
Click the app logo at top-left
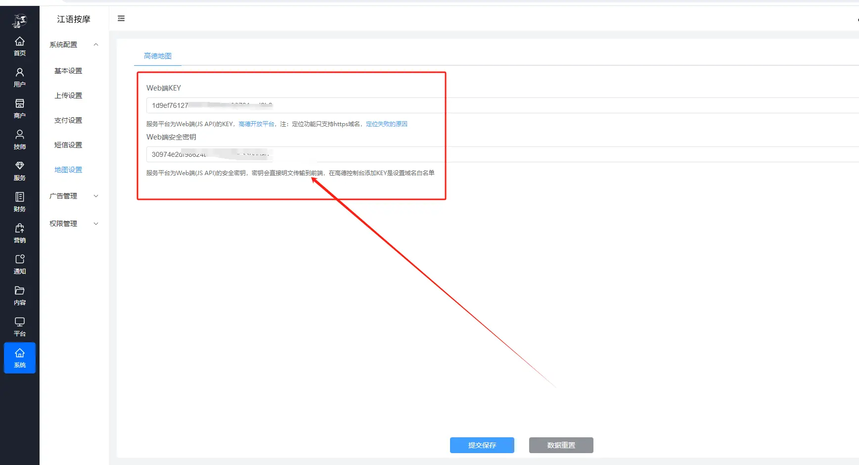(20, 21)
